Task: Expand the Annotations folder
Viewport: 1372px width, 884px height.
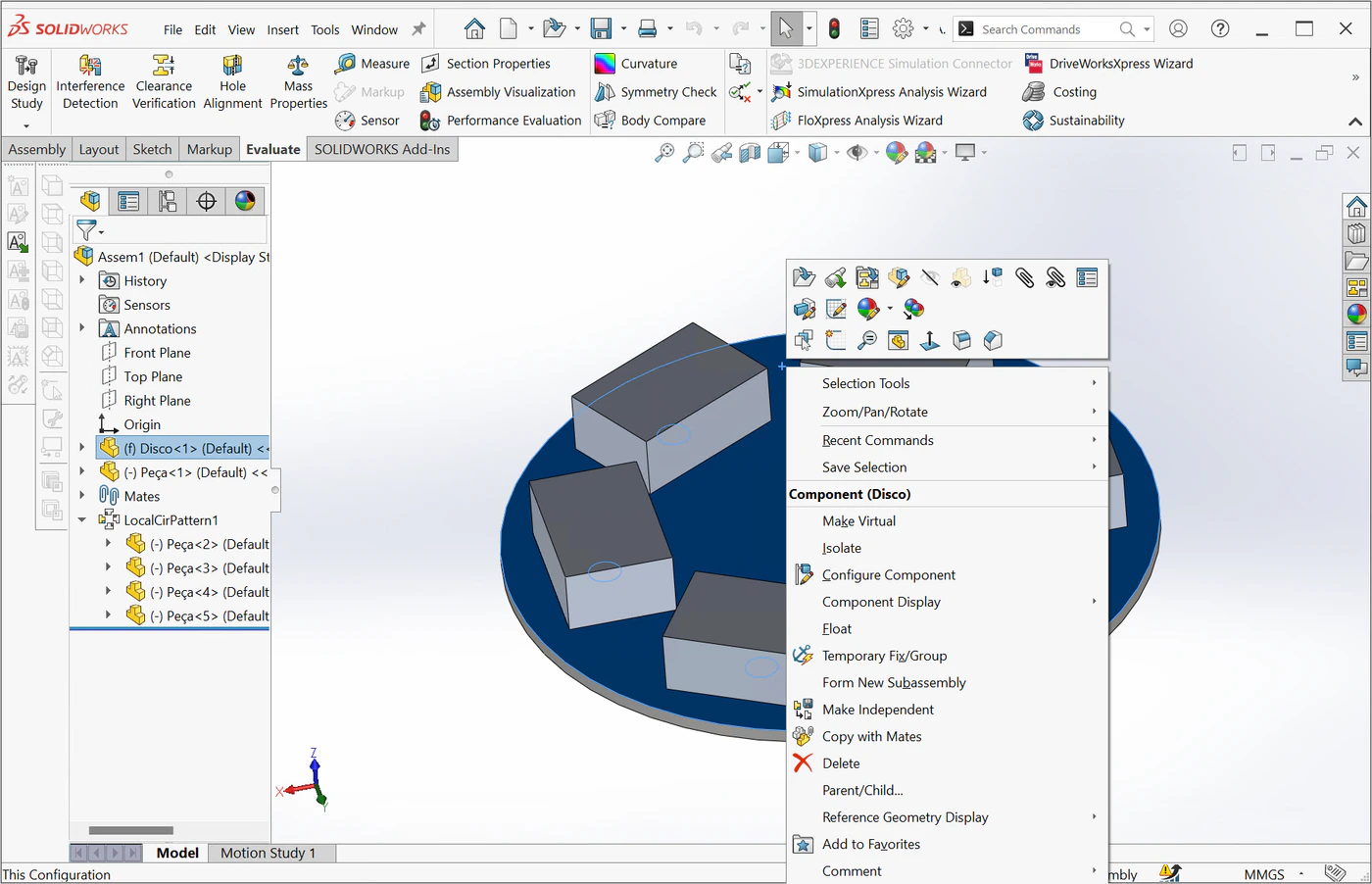Action: (82, 328)
